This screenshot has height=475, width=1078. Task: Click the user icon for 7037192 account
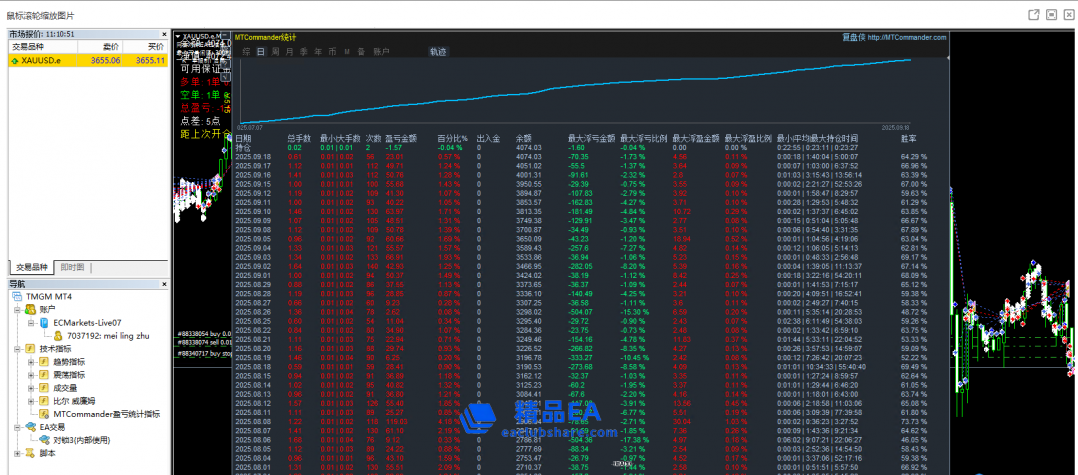[x=58, y=336]
